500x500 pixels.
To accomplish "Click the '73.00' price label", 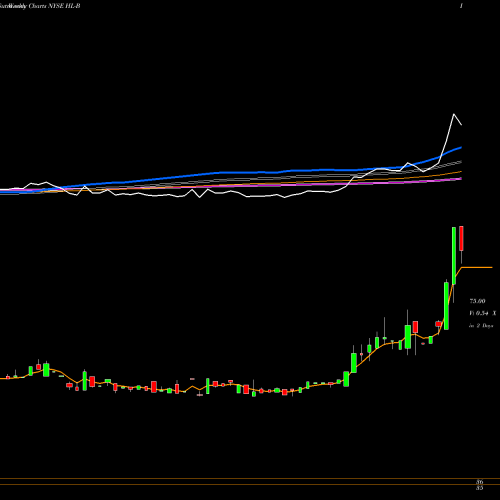I will [x=477, y=301].
